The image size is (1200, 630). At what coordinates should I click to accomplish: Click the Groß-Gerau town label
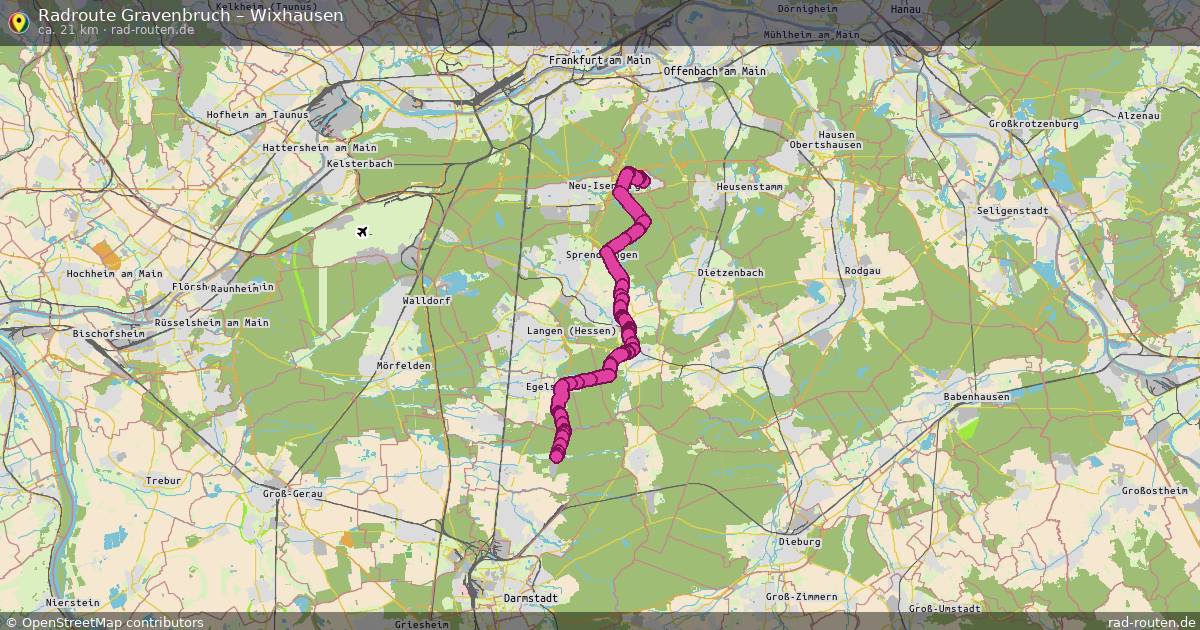pyautogui.click(x=290, y=493)
